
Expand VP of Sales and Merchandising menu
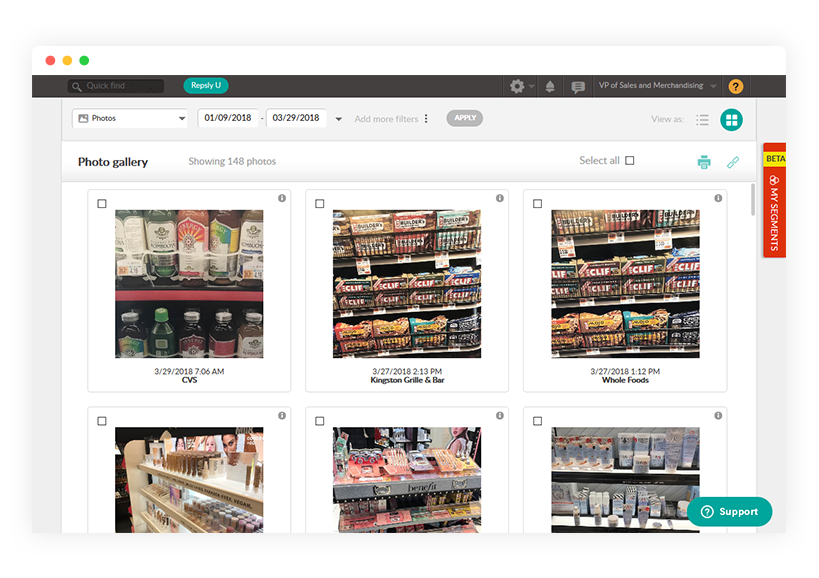(x=657, y=86)
